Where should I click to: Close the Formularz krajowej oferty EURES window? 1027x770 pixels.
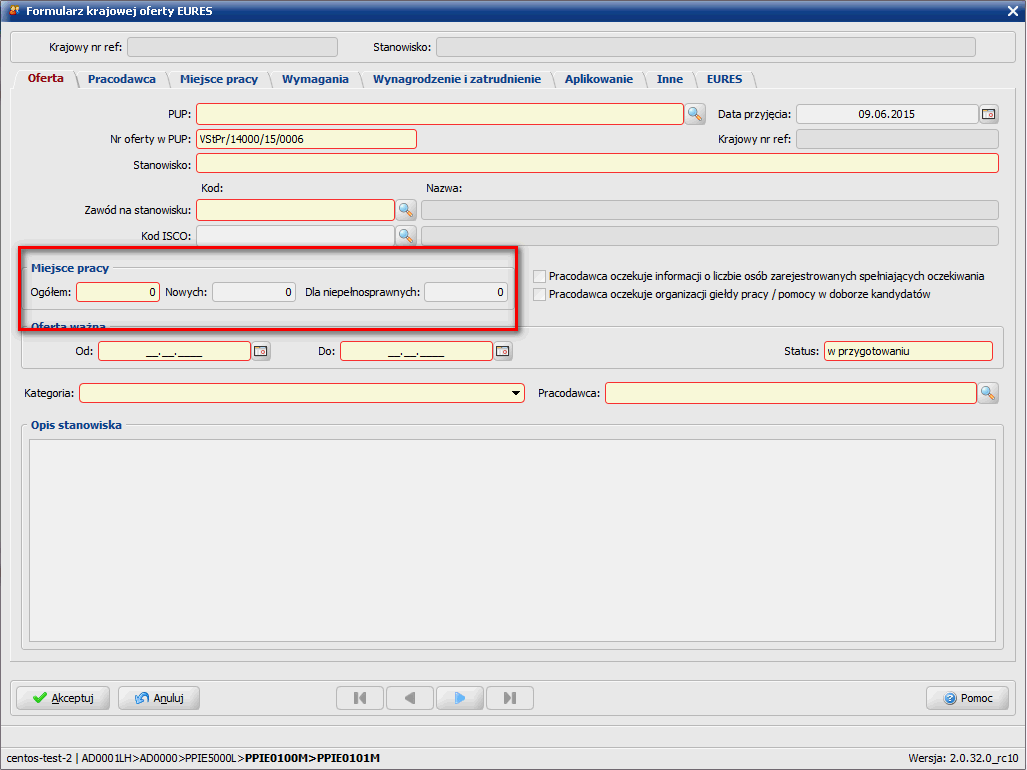pos(1013,11)
